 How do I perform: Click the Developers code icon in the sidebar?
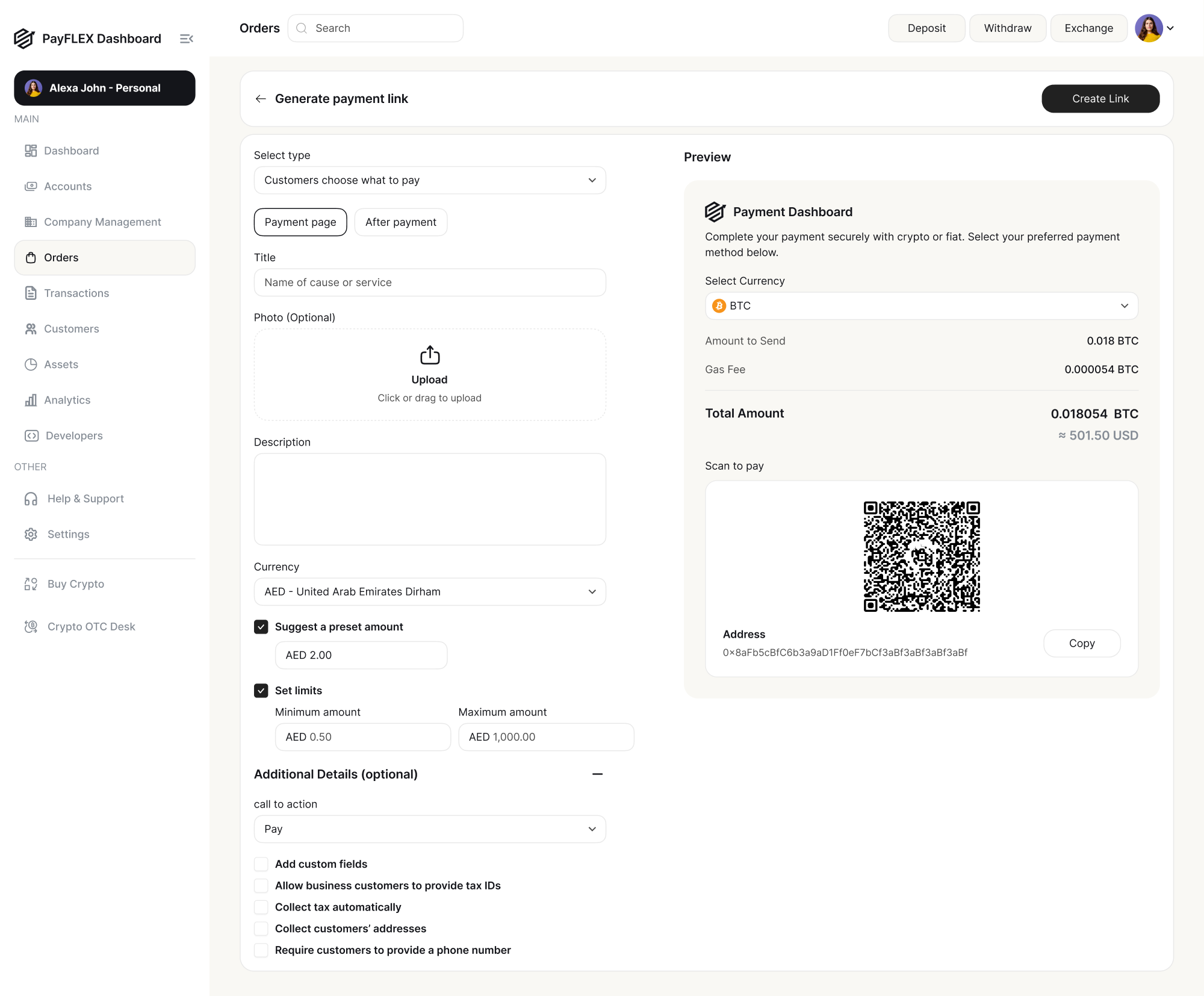31,435
